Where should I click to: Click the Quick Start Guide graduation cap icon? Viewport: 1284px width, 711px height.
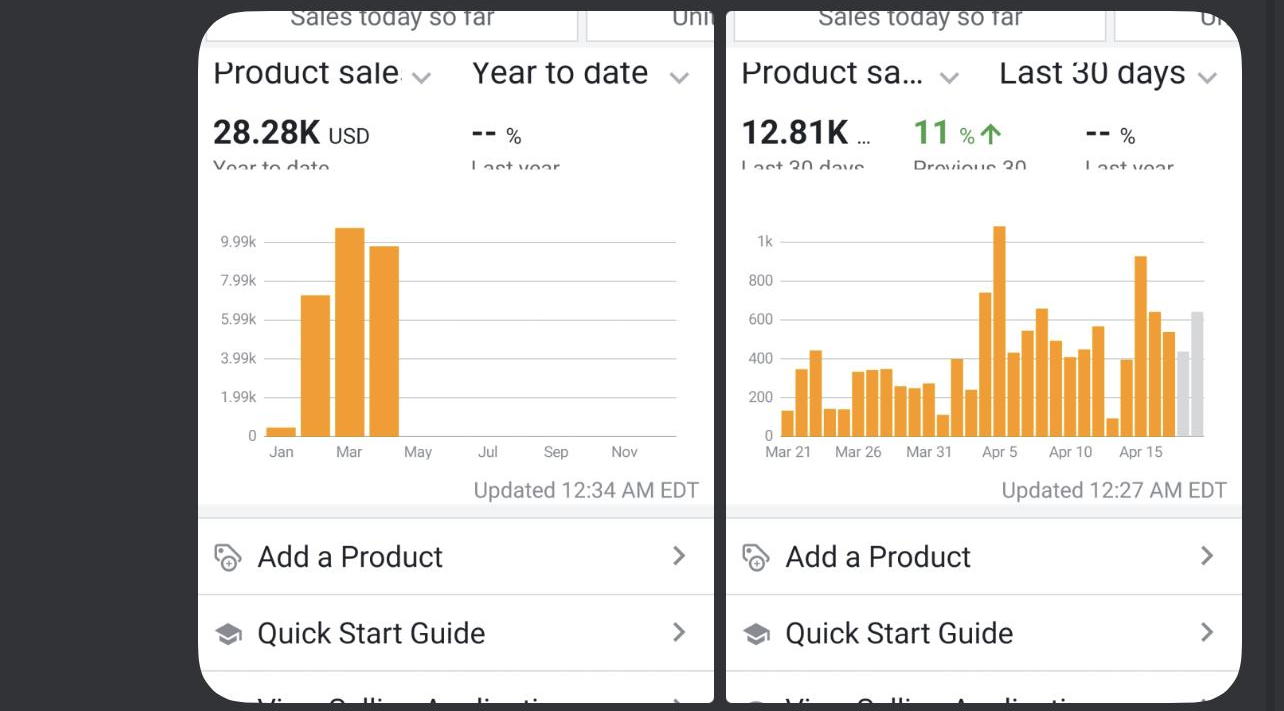coord(229,633)
